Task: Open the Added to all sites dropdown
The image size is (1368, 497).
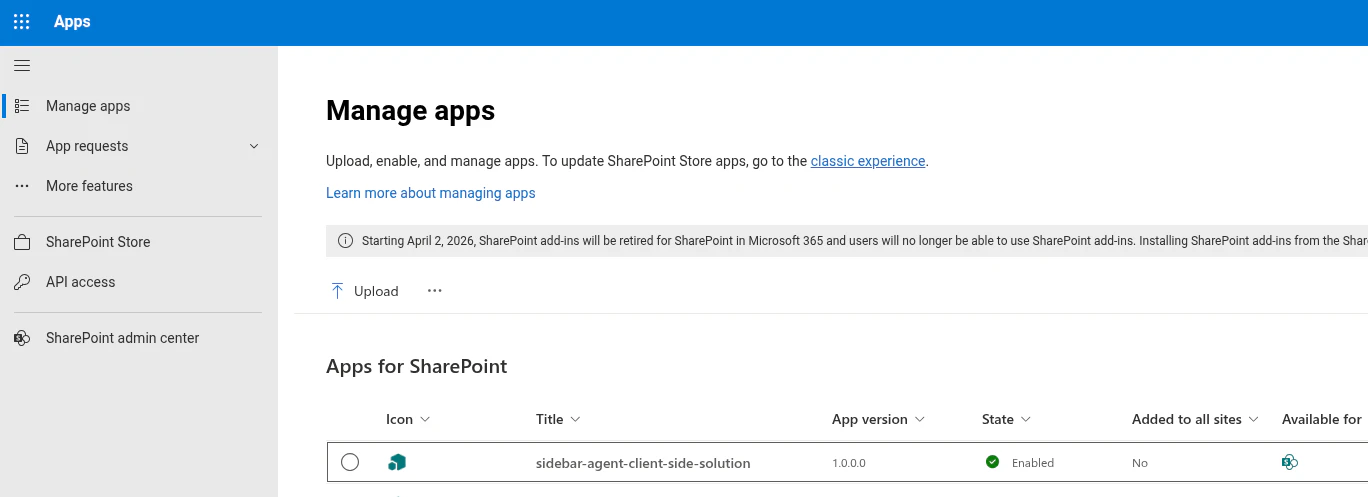Action: [x=1254, y=420]
